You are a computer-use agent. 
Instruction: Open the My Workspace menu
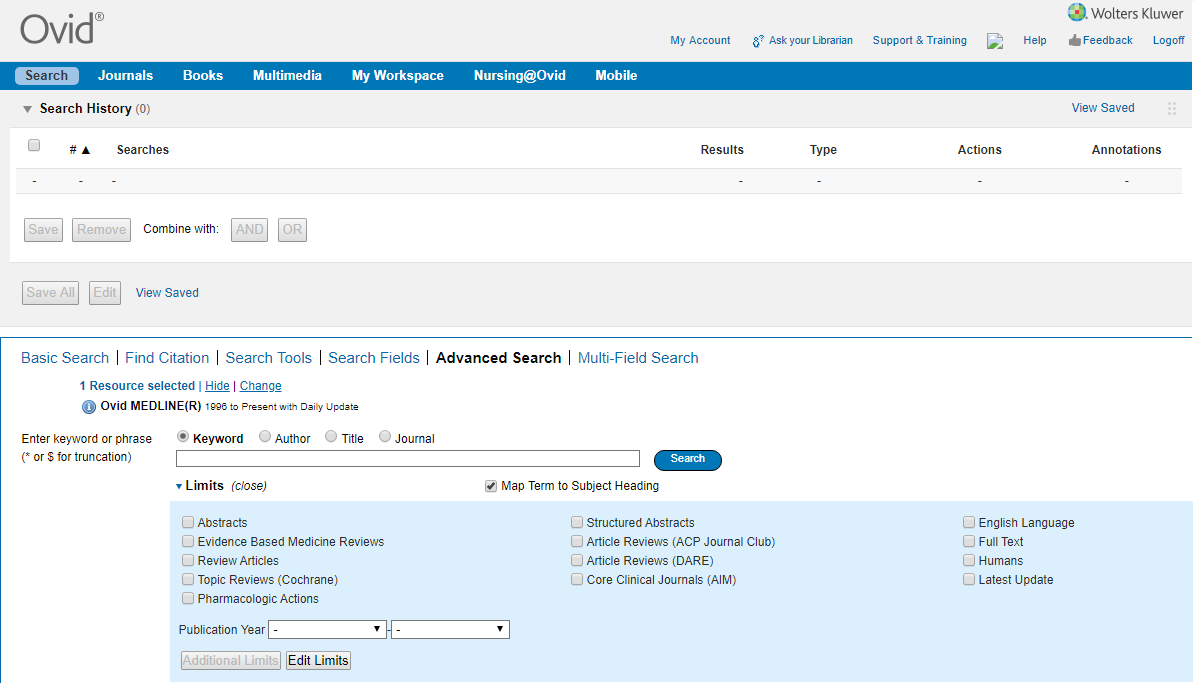[x=397, y=75]
